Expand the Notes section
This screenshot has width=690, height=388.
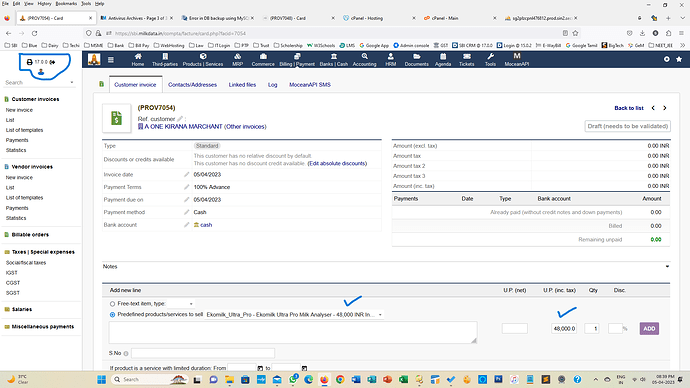click(667, 267)
